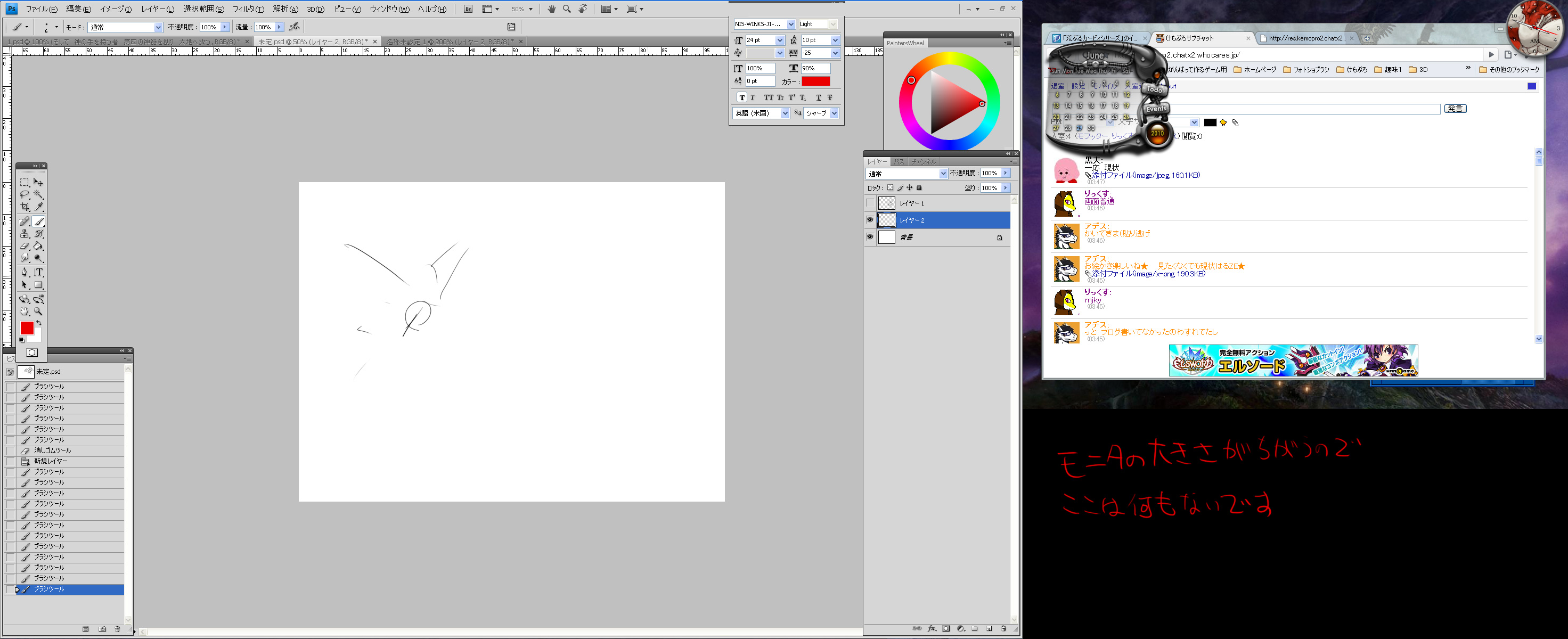This screenshot has height=639, width=1568.
Task: Toggle visibility of レイヤー 1
Action: [870, 203]
